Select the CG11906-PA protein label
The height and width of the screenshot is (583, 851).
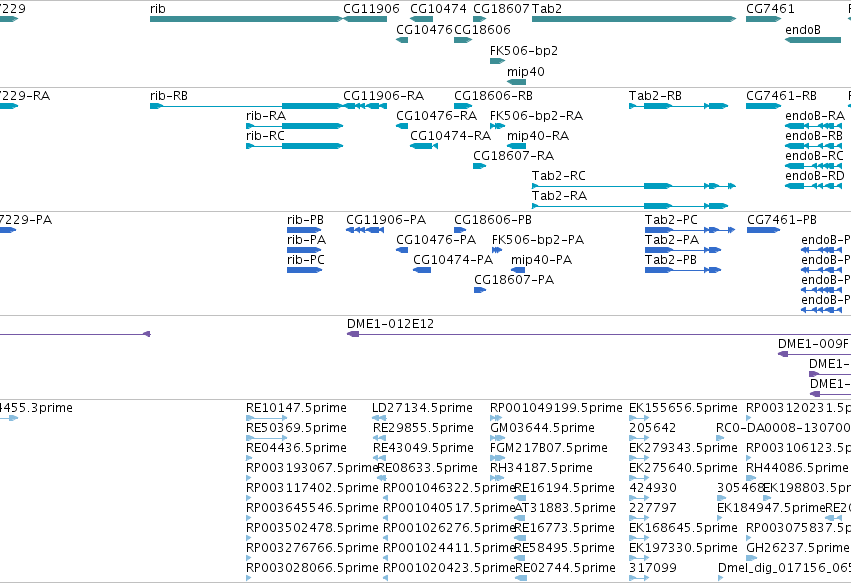click(386, 220)
